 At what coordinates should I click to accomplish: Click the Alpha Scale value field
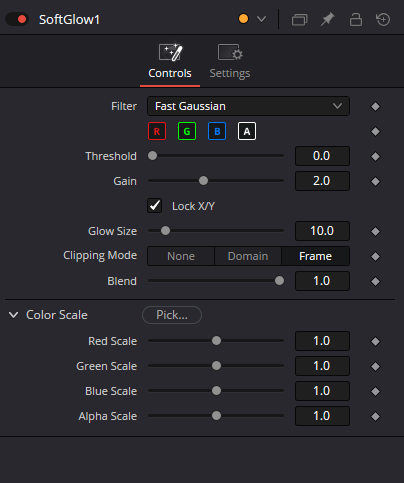click(x=322, y=416)
